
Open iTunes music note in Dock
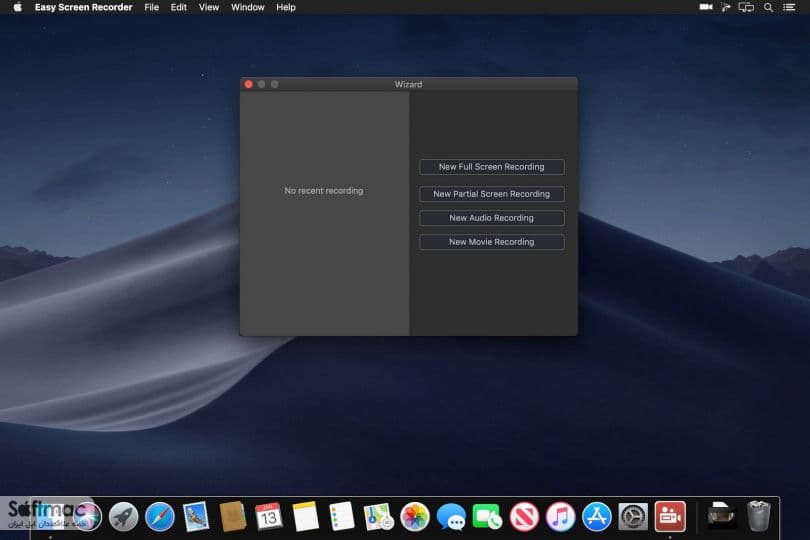560,516
